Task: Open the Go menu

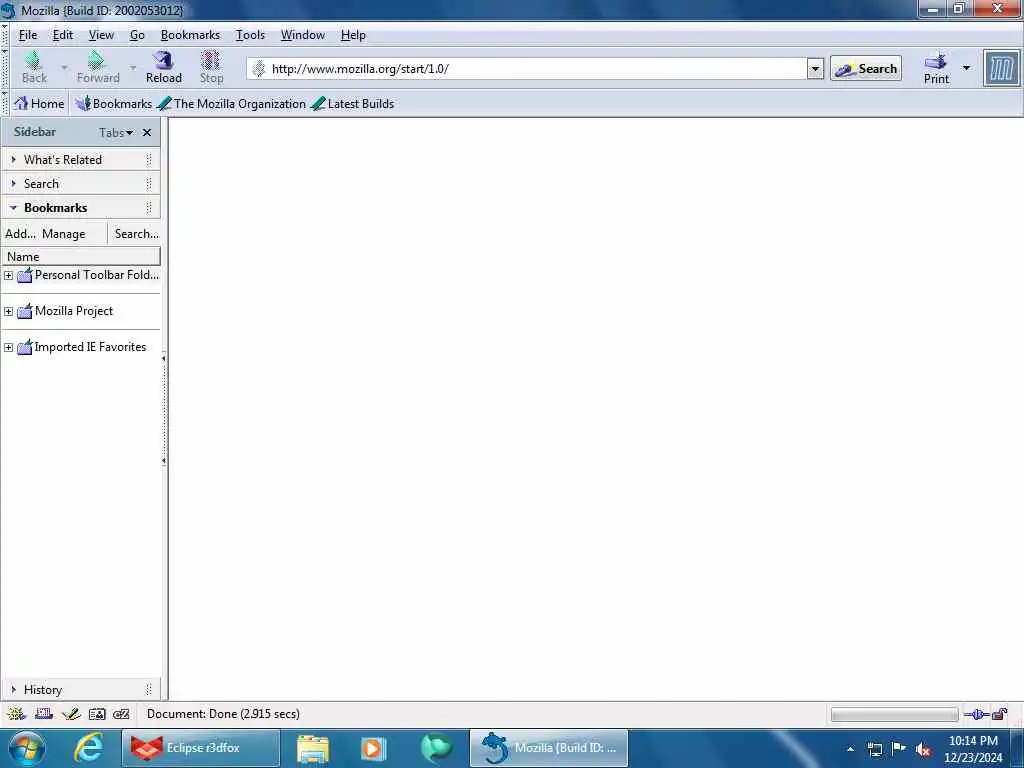Action: (x=137, y=35)
